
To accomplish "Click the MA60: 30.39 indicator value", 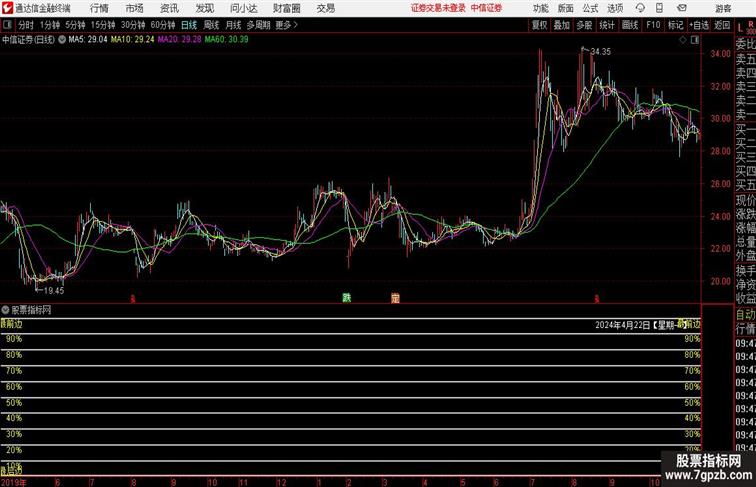I will coord(227,40).
